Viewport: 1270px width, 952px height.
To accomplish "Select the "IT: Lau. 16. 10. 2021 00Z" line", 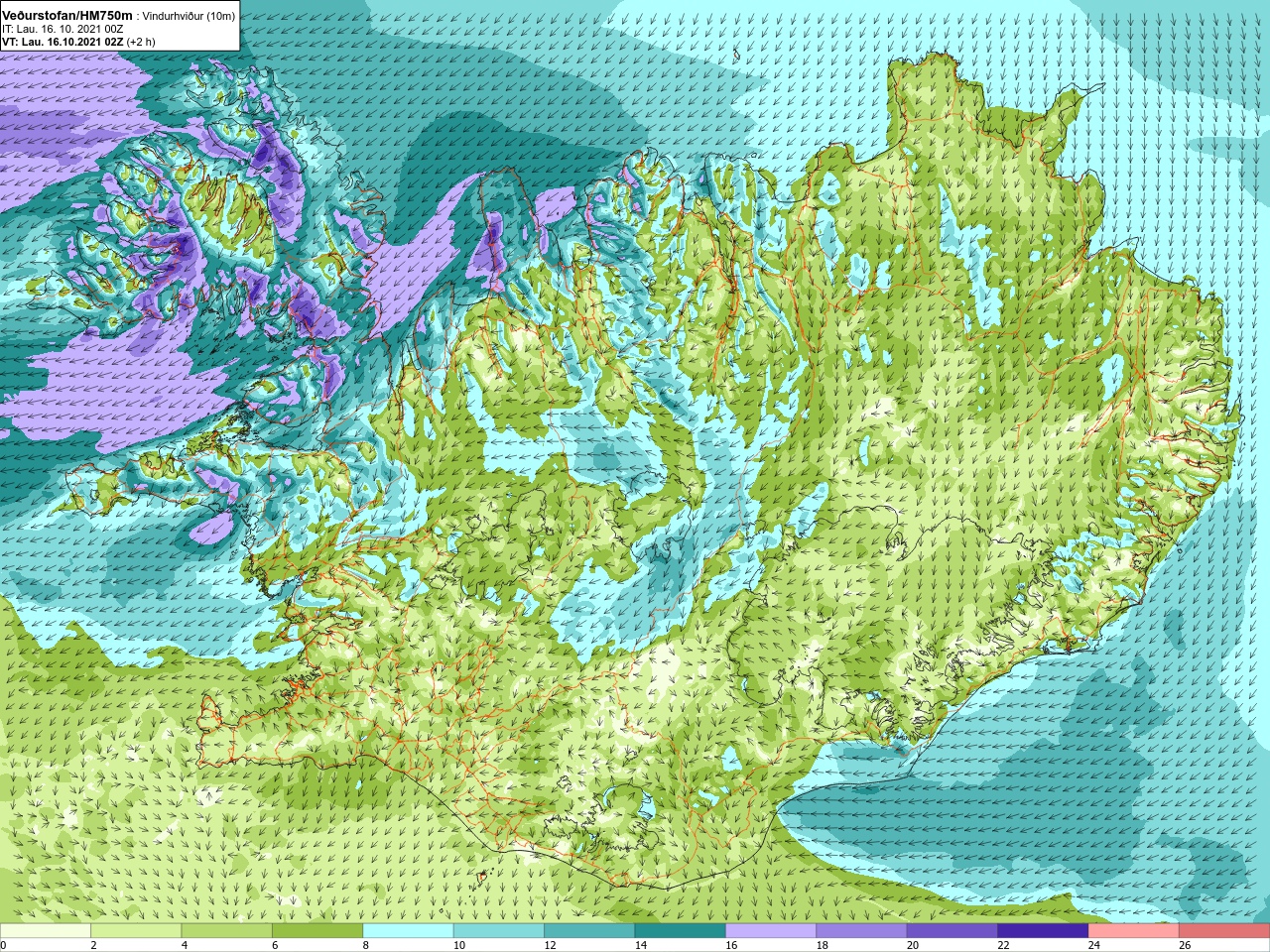I will [x=63, y=29].
